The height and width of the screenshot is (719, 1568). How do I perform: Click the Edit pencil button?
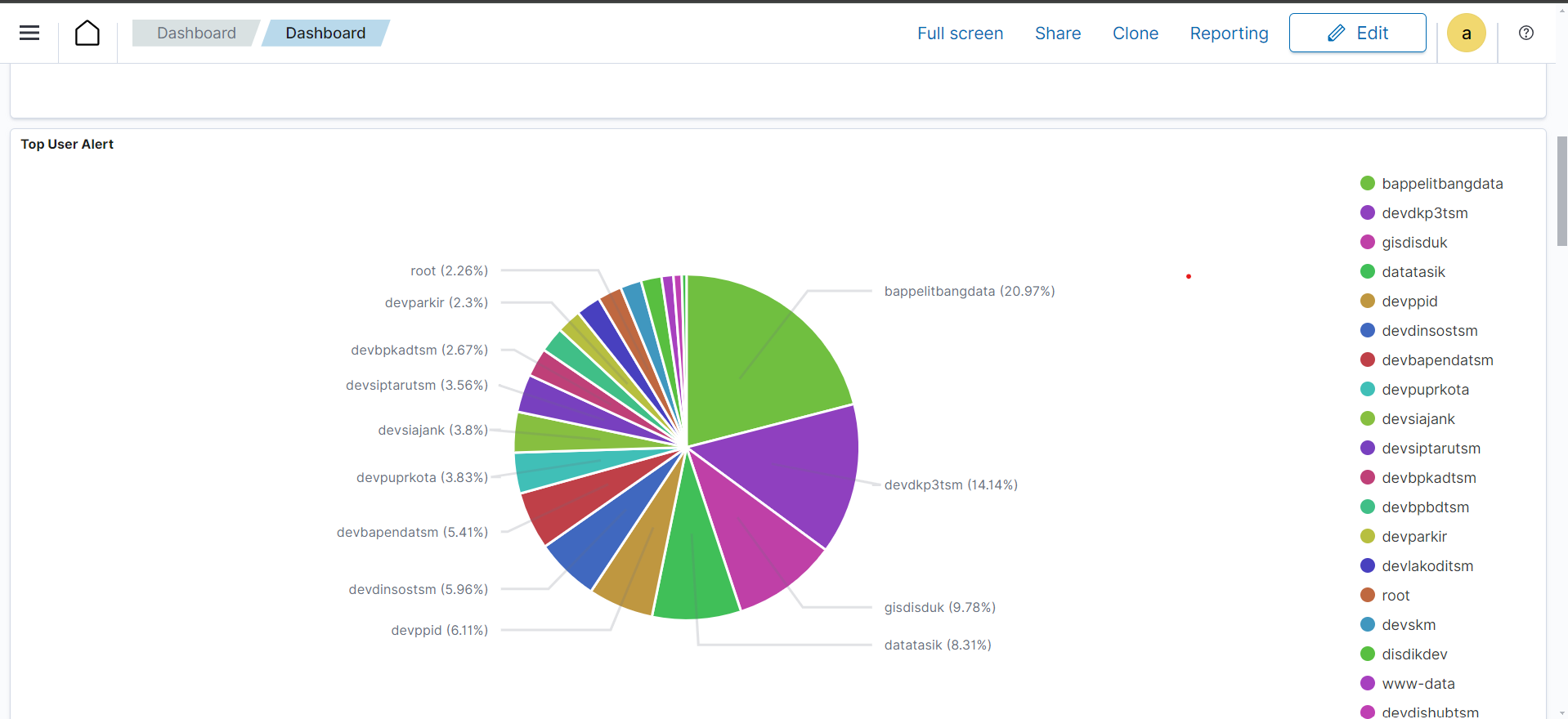tap(1357, 33)
